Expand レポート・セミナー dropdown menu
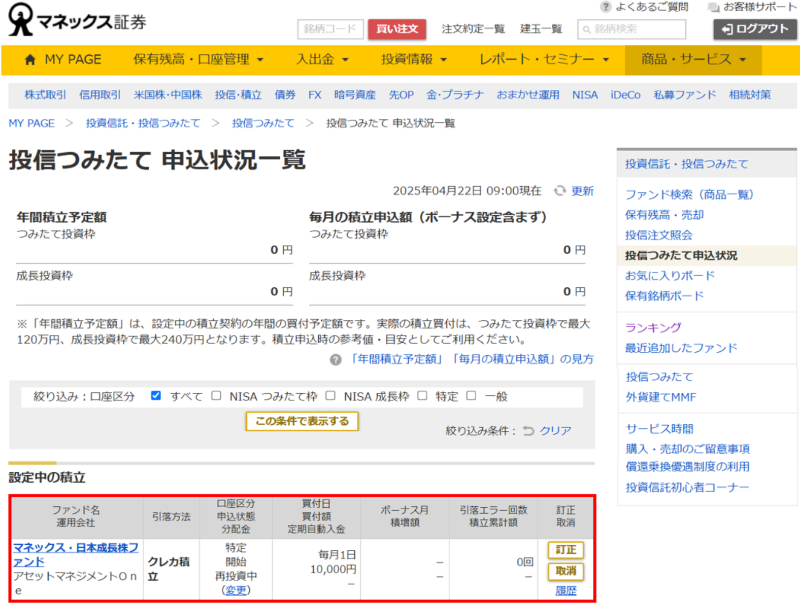The width and height of the screenshot is (800, 608). click(x=544, y=60)
